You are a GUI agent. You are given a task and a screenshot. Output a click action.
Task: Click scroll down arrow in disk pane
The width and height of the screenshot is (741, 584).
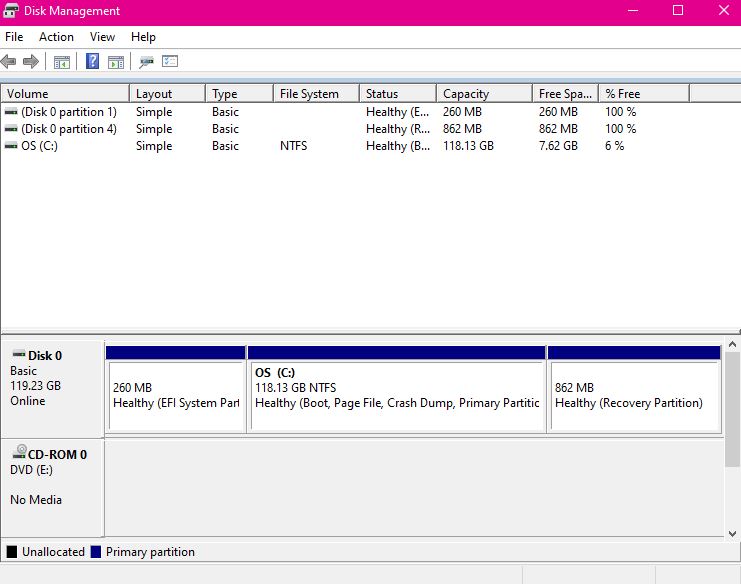pos(732,533)
